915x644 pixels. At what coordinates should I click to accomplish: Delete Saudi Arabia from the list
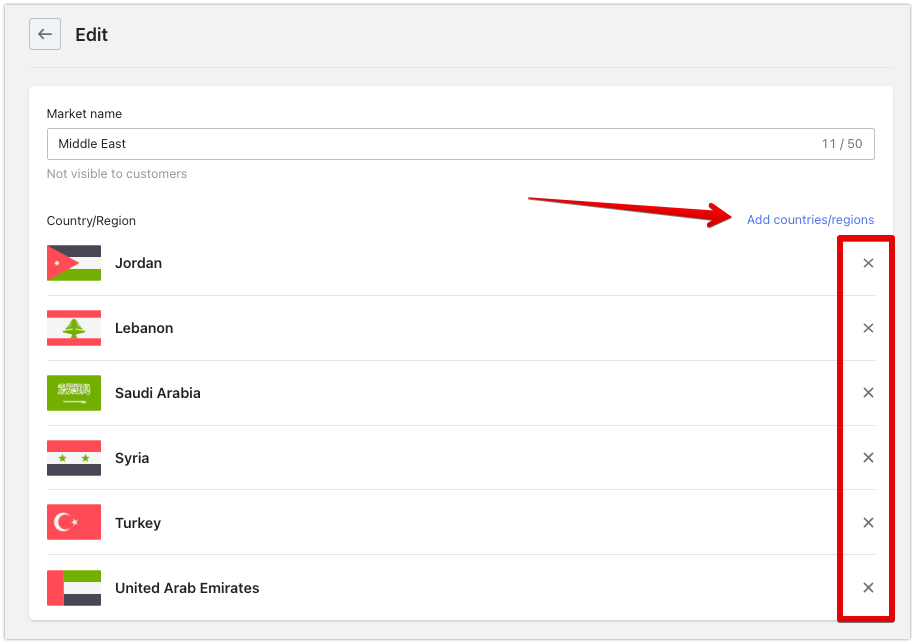(868, 393)
